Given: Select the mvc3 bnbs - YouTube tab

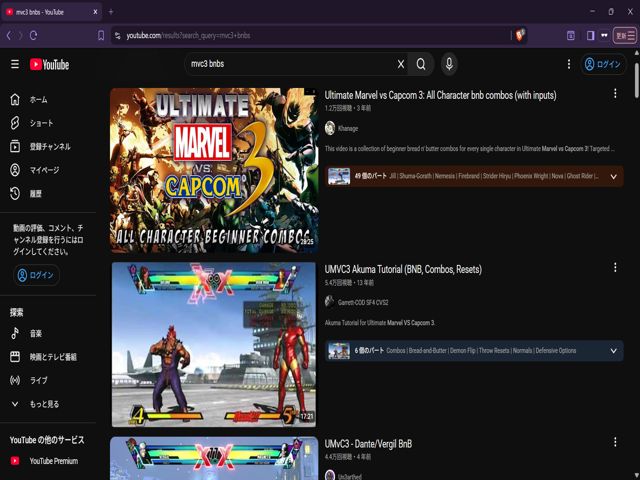Looking at the screenshot, I should (51, 12).
